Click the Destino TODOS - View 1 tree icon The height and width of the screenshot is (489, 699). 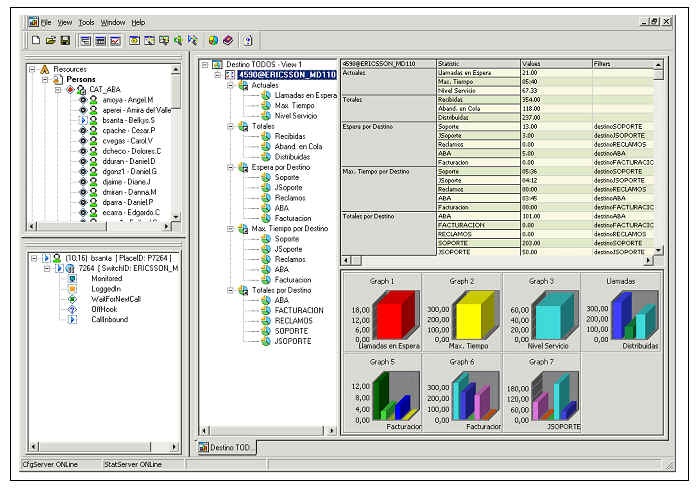(217, 65)
